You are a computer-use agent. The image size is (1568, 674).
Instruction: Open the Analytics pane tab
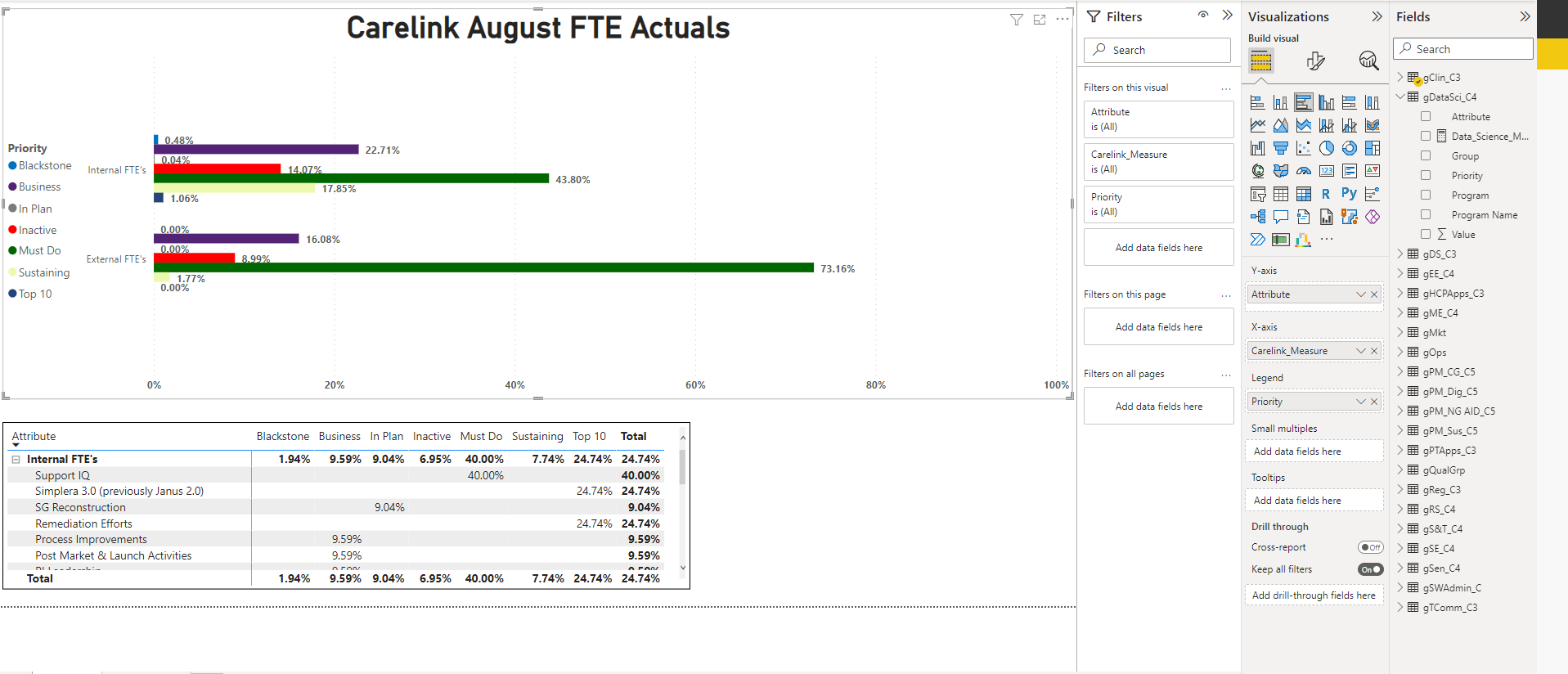1368,61
